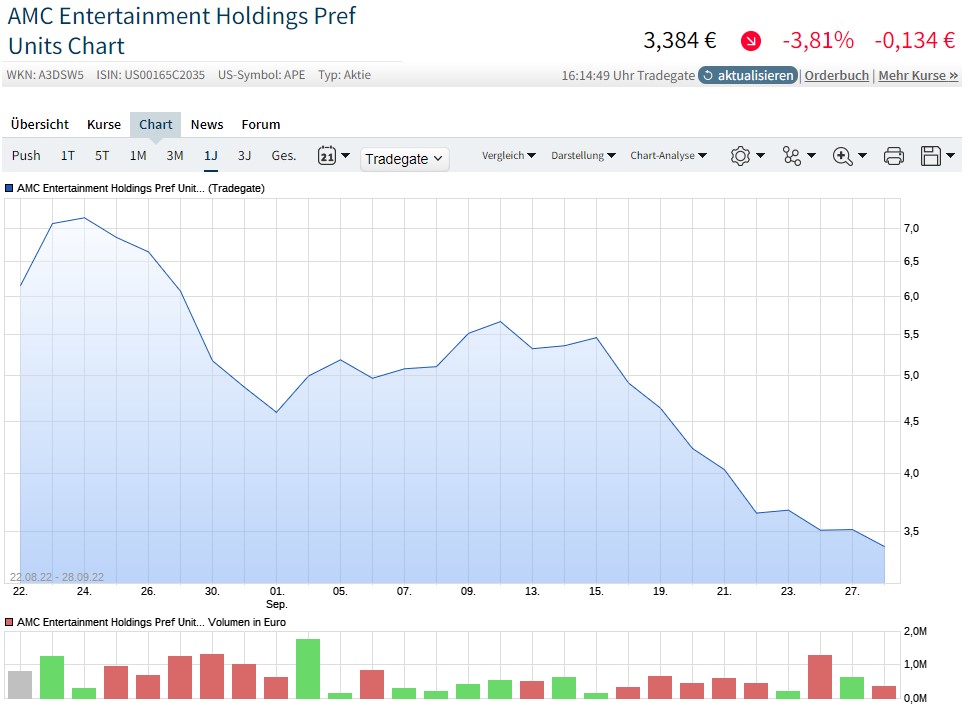The image size is (969, 716).
Task: Print the chart with printer icon
Action: pyautogui.click(x=894, y=156)
